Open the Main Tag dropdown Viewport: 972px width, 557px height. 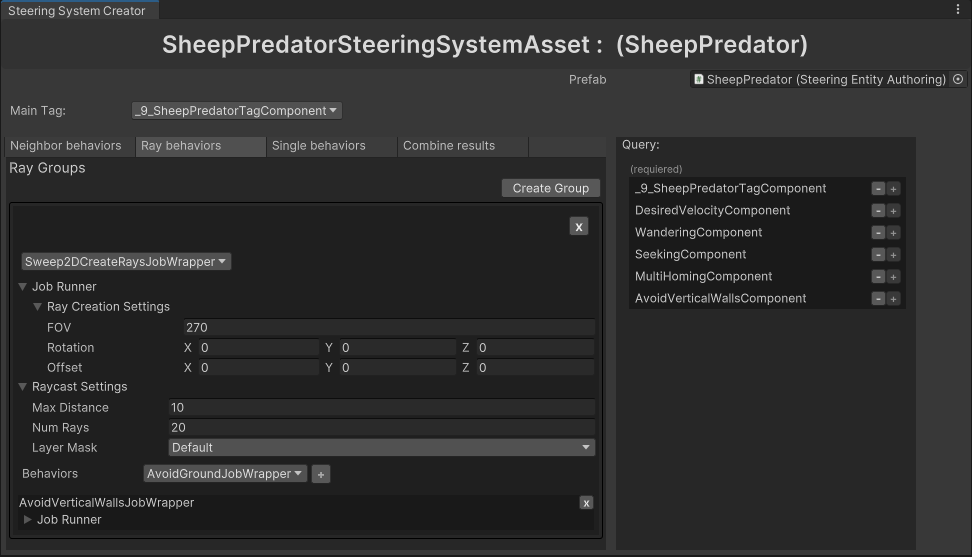click(x=236, y=111)
